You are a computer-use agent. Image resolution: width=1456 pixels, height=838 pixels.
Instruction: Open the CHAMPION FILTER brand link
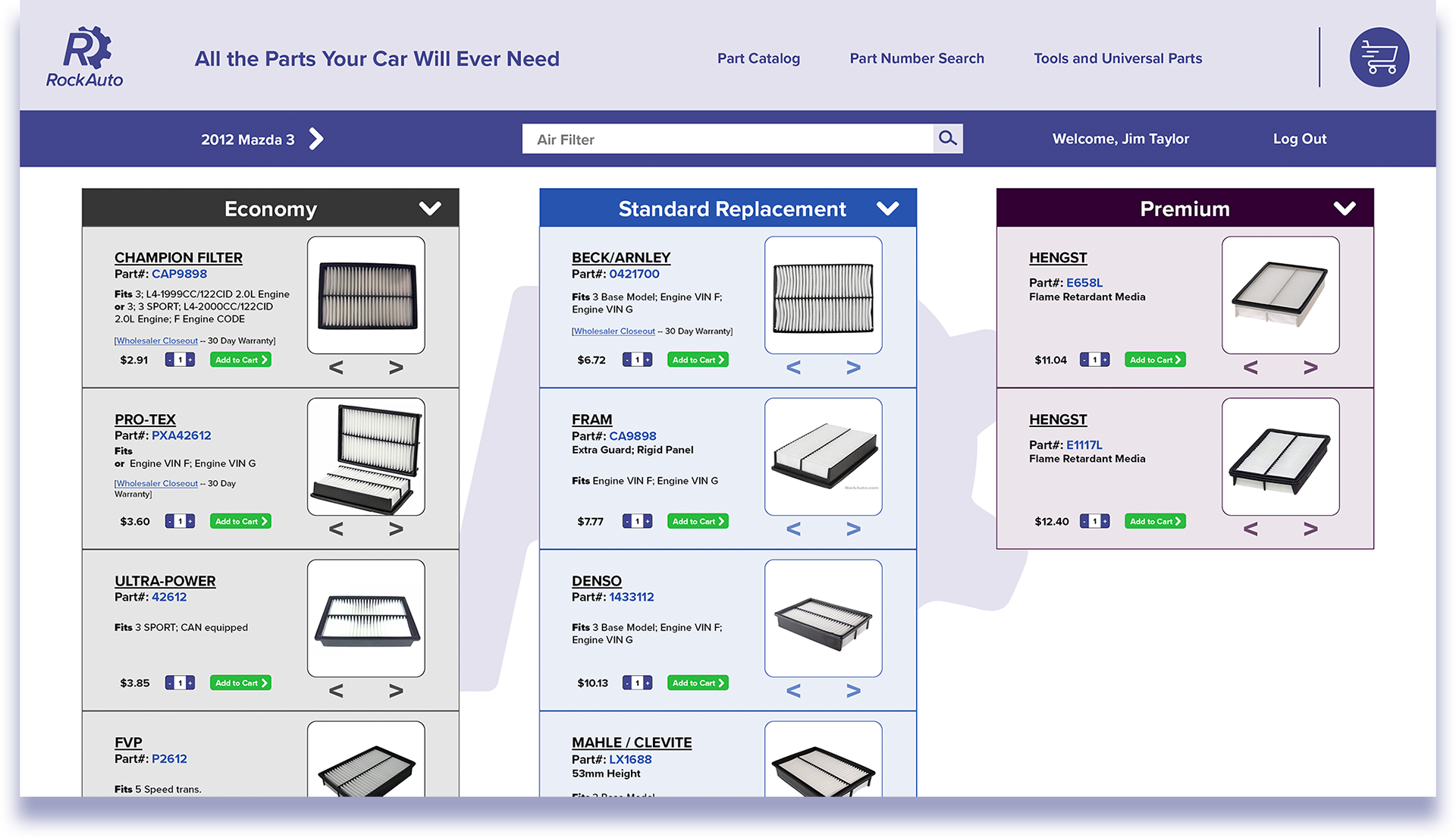click(178, 258)
